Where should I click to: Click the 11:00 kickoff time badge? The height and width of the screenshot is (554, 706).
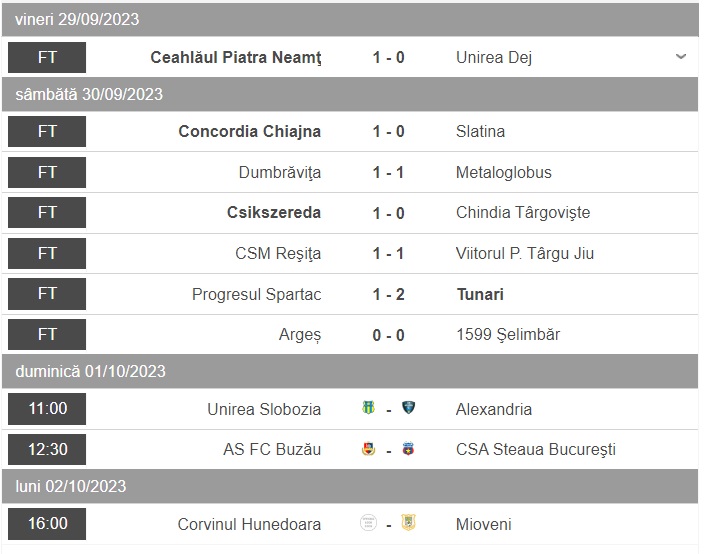47,409
